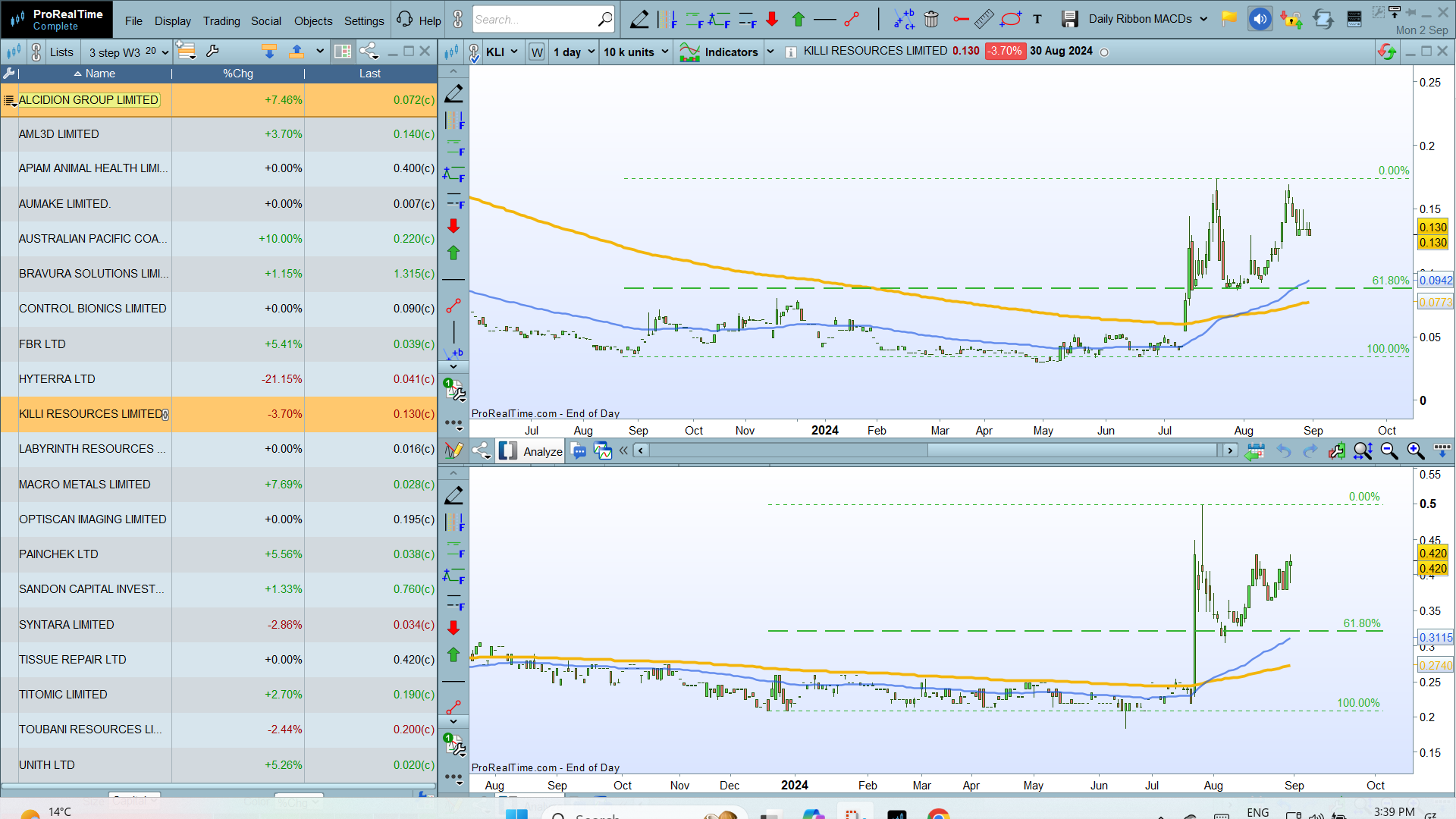Select the ellipse drawing tool
Viewport: 1456px width, 819px height.
click(x=1011, y=20)
